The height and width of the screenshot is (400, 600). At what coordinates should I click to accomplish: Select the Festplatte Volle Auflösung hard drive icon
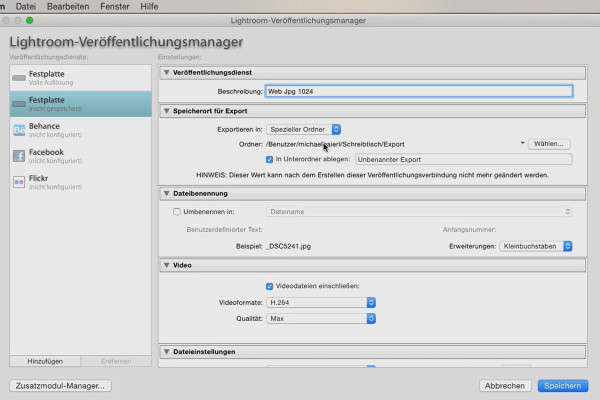click(x=19, y=78)
